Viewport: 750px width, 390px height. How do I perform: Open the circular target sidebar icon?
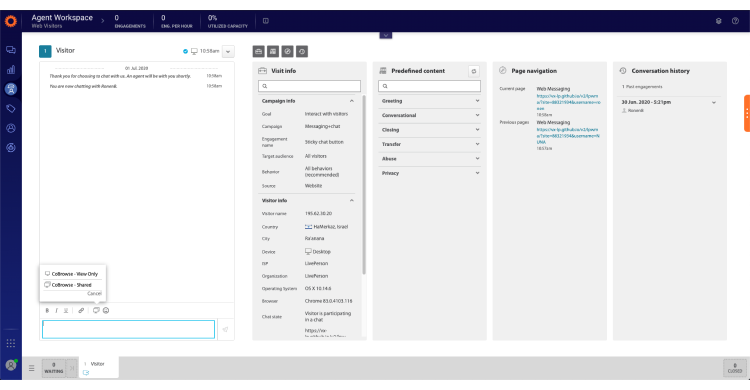tap(11, 147)
